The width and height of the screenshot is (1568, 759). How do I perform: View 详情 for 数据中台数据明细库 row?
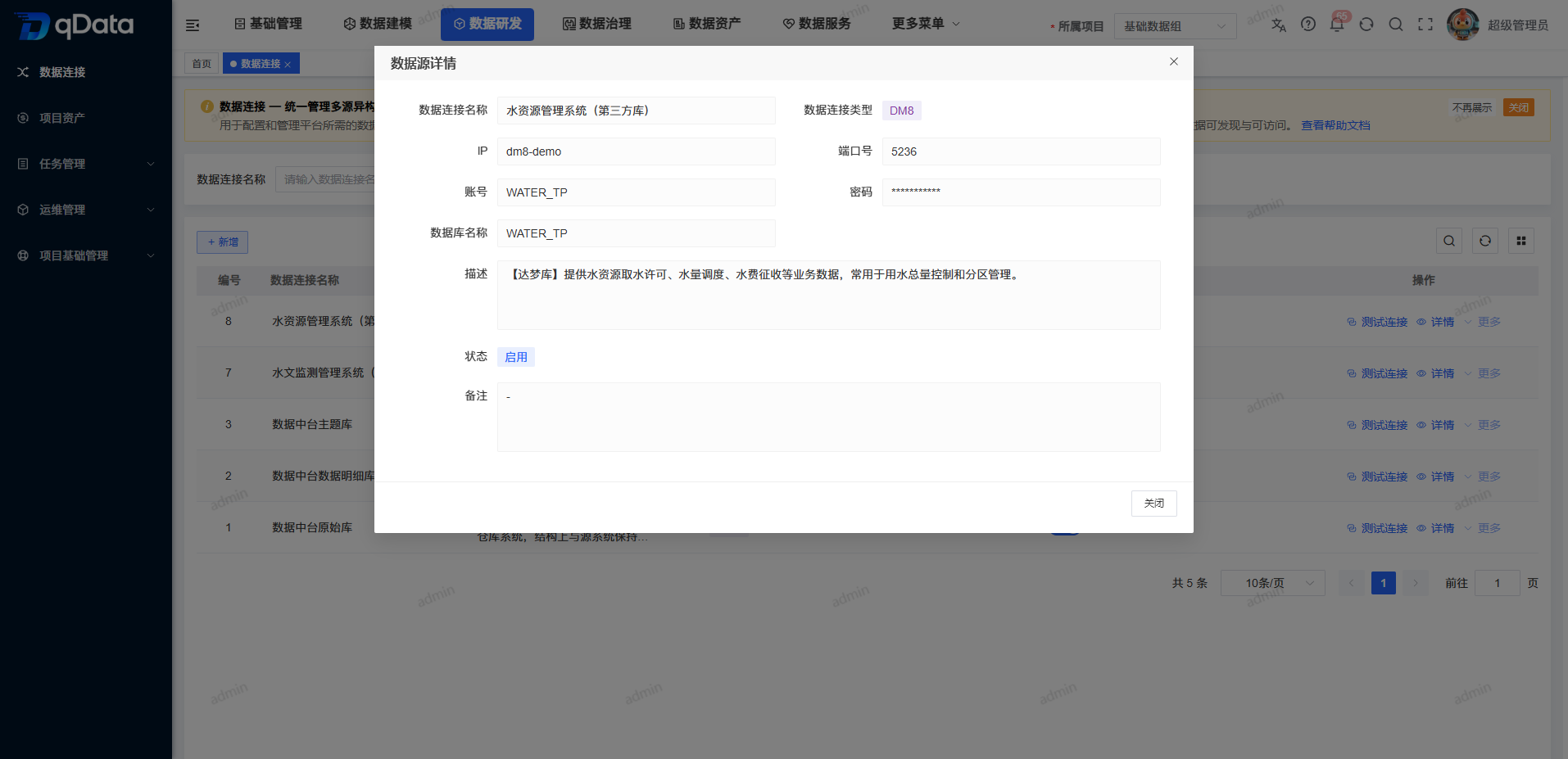coord(1435,477)
